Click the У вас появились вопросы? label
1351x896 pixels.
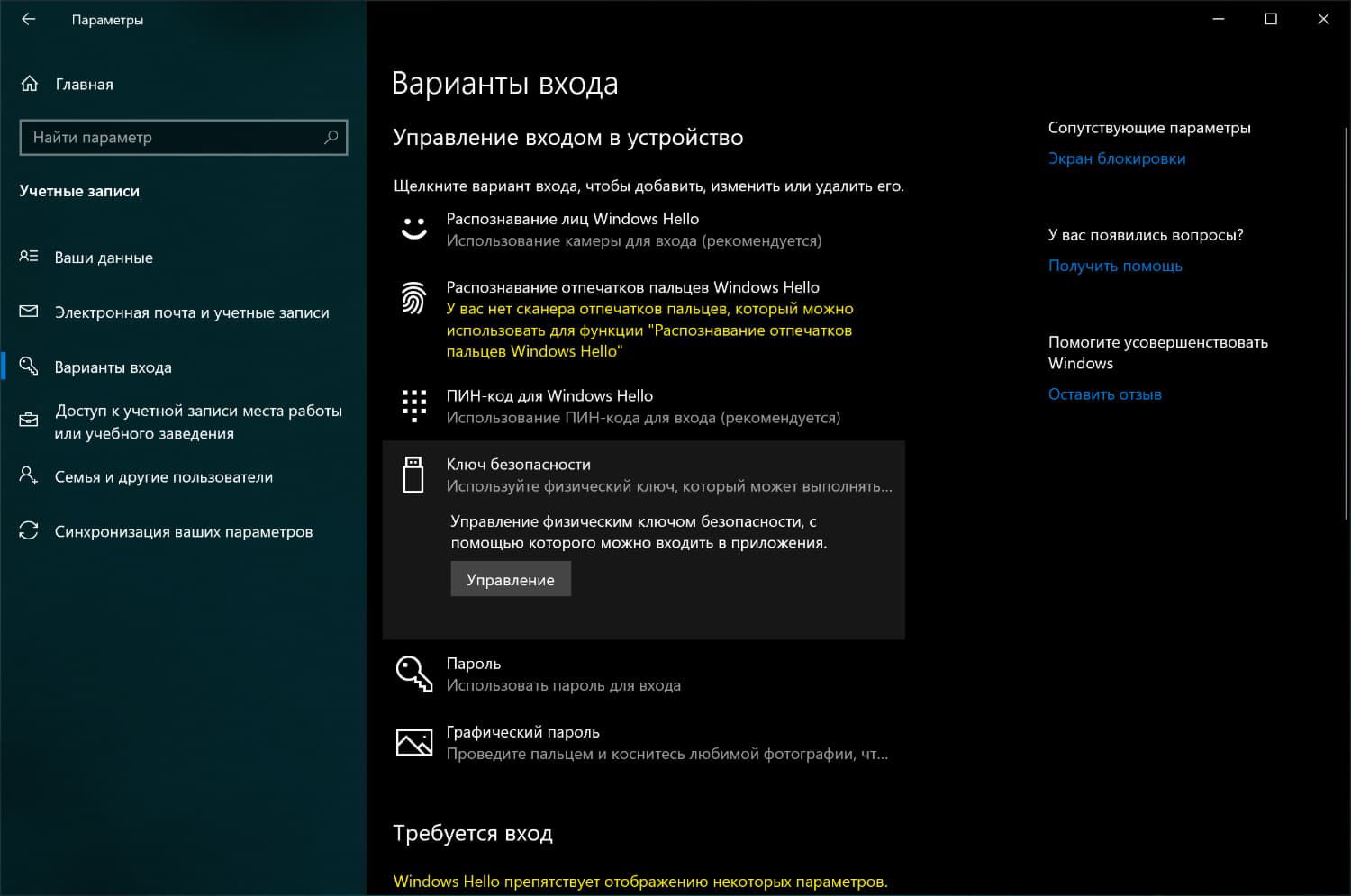tap(1146, 235)
